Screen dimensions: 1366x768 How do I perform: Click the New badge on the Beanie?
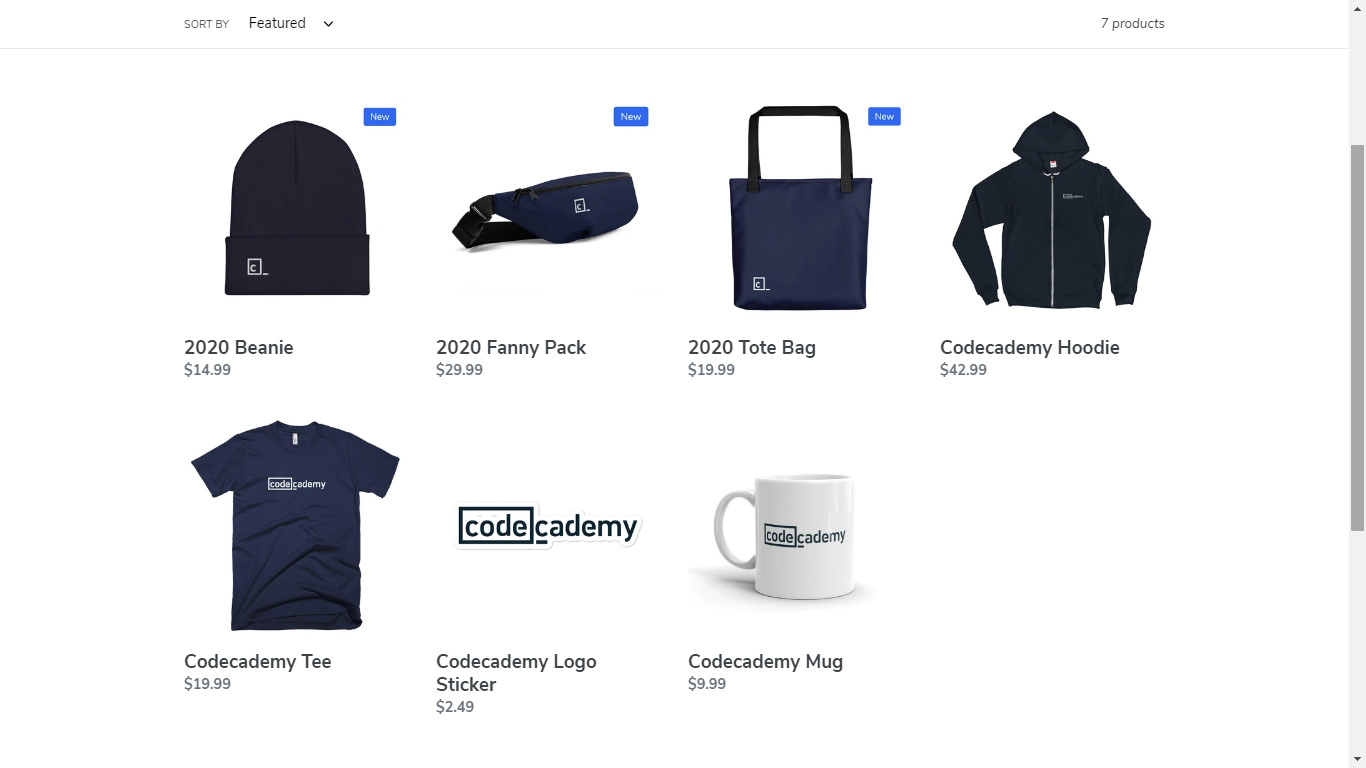[380, 117]
